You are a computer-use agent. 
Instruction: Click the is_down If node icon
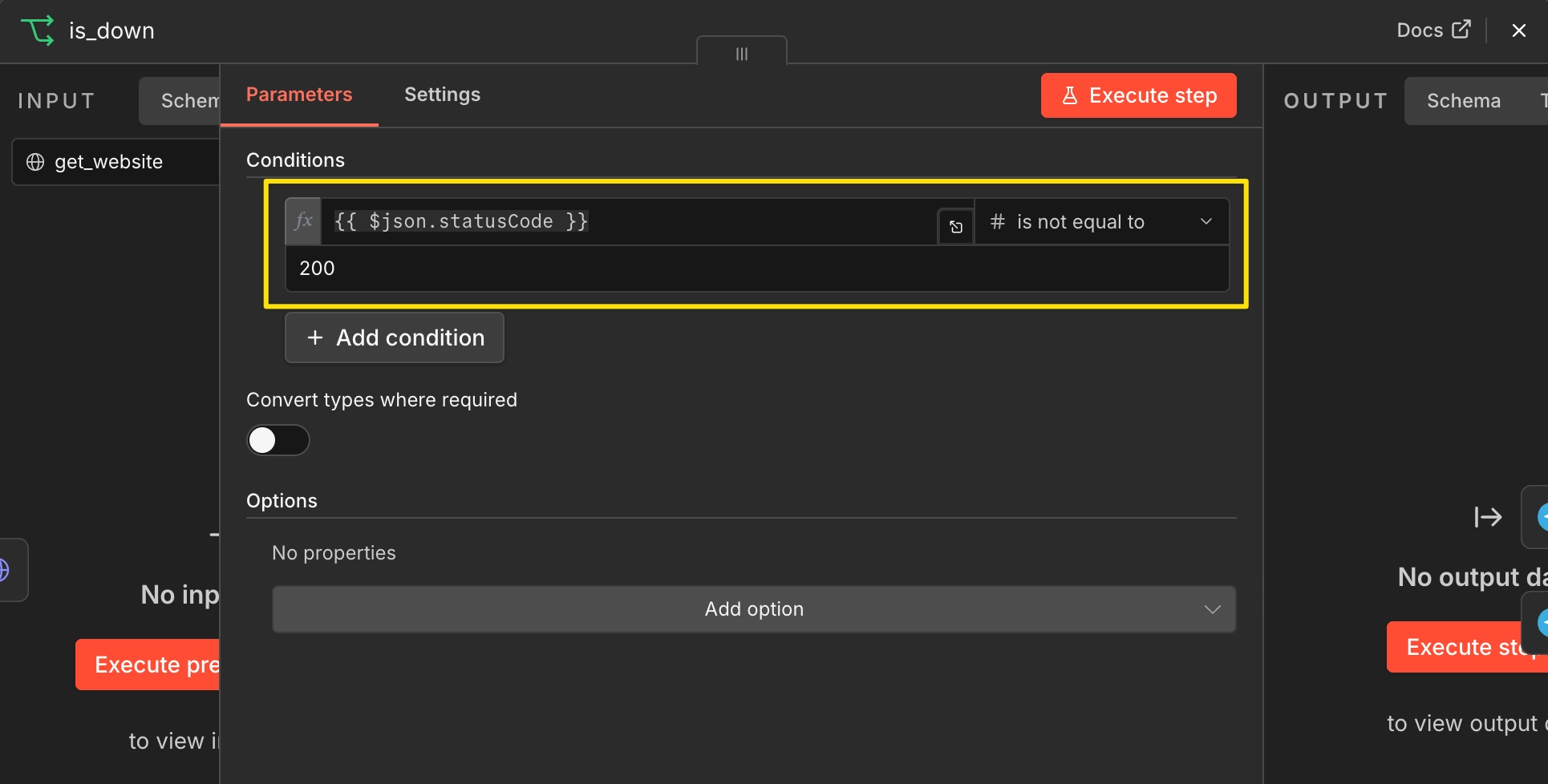pyautogui.click(x=37, y=30)
